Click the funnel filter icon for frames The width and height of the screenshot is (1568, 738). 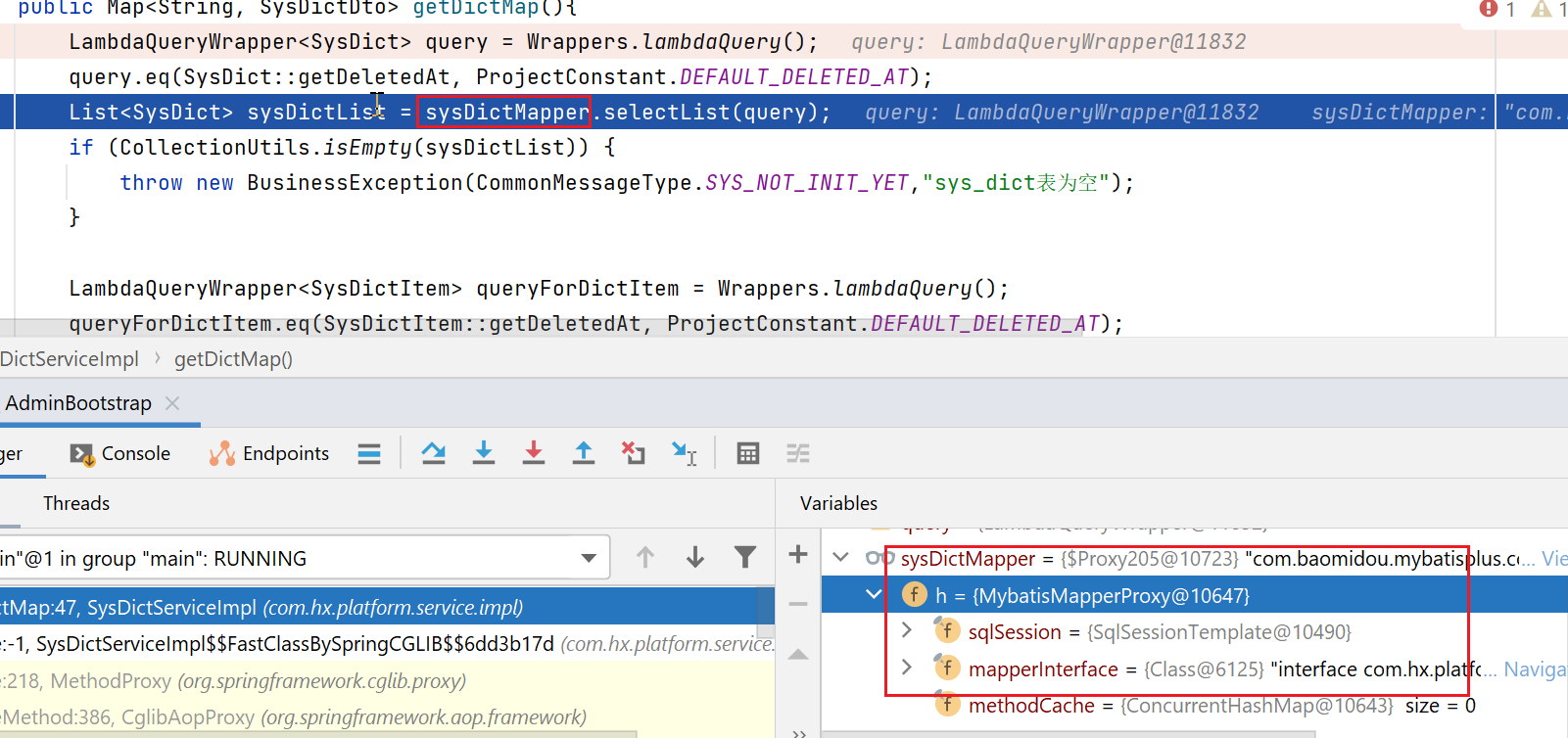pos(745,558)
